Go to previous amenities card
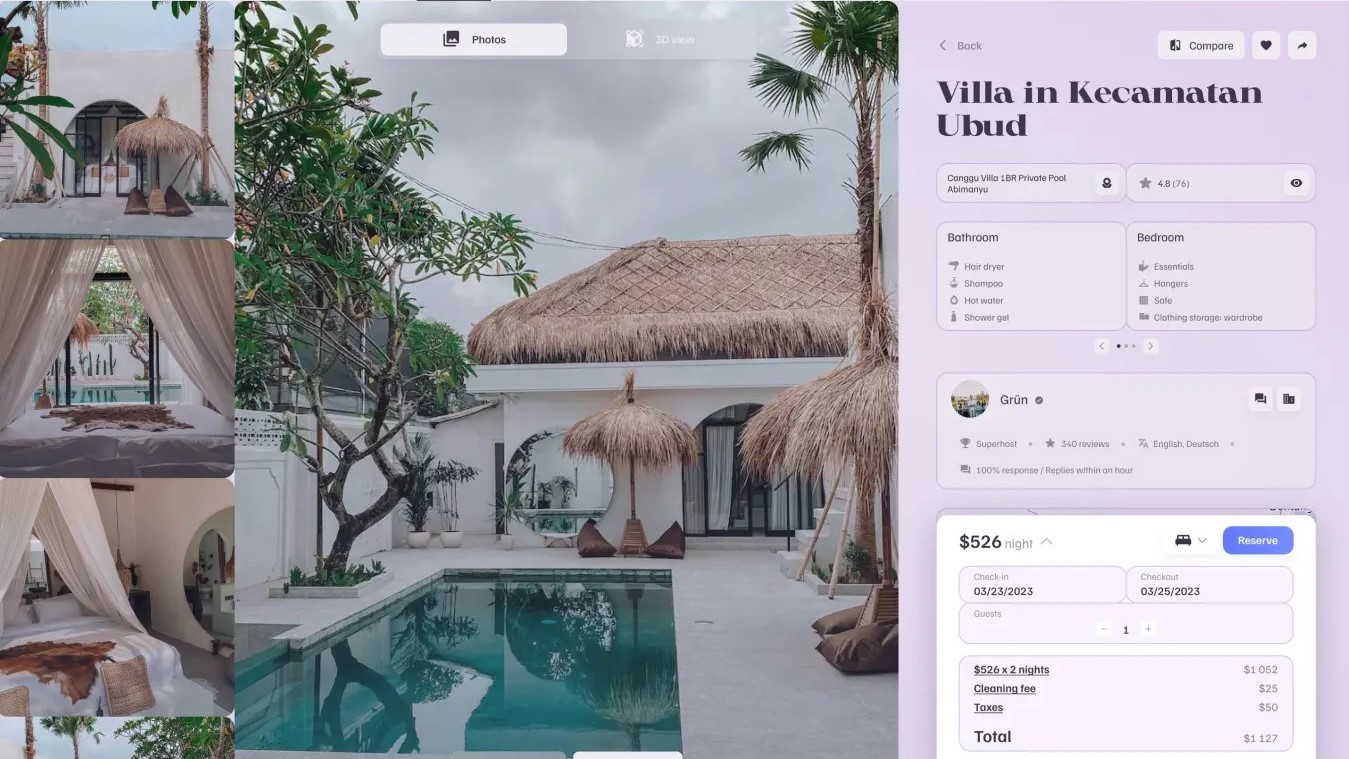This screenshot has height=759, width=1349. [x=1101, y=346]
